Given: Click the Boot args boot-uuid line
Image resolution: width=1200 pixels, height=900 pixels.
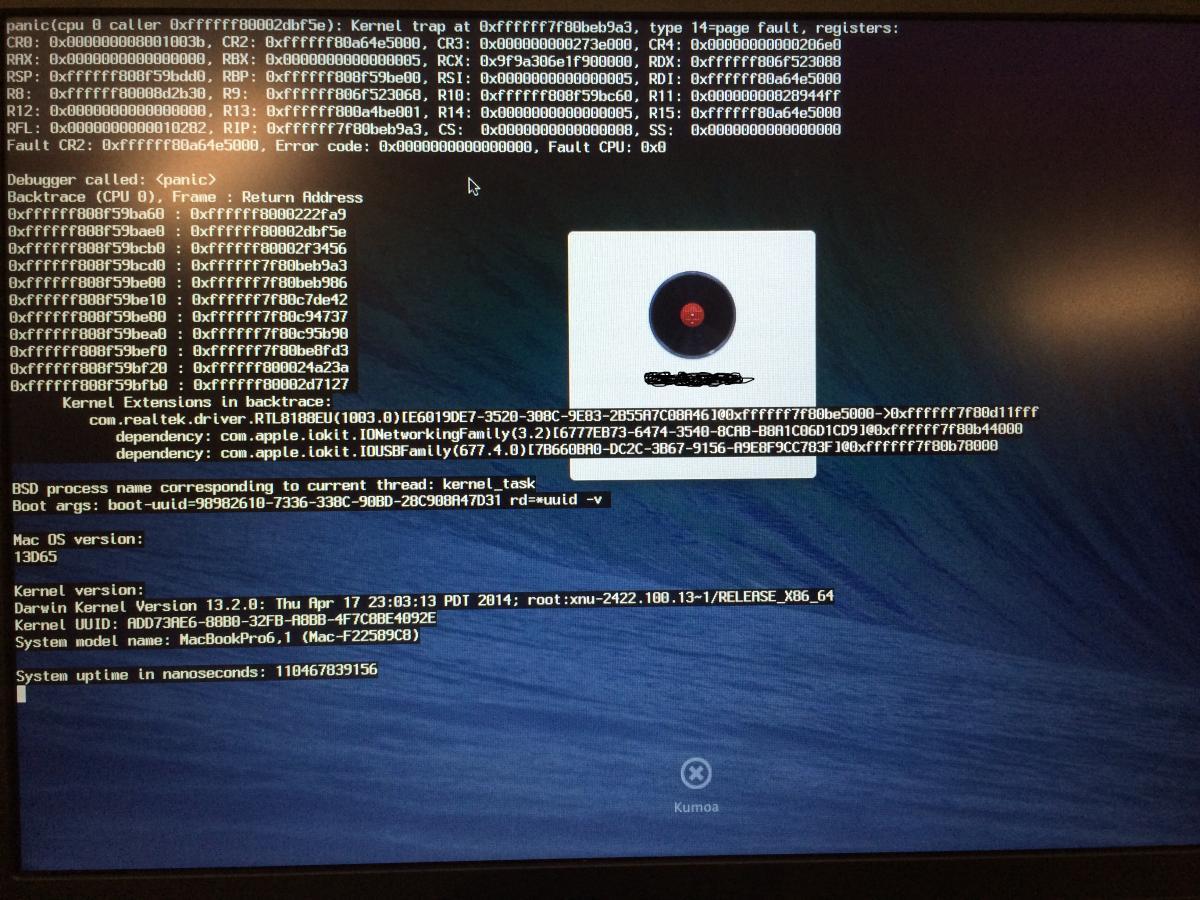Looking at the screenshot, I should (310, 501).
